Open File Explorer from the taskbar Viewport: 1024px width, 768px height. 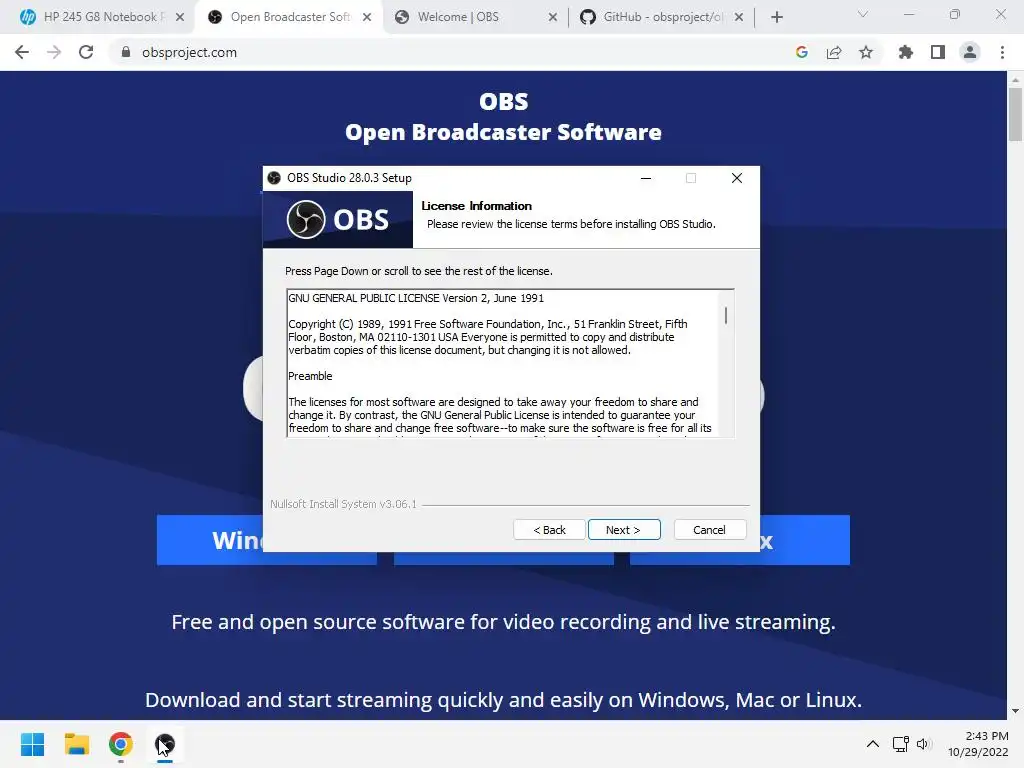[76, 744]
